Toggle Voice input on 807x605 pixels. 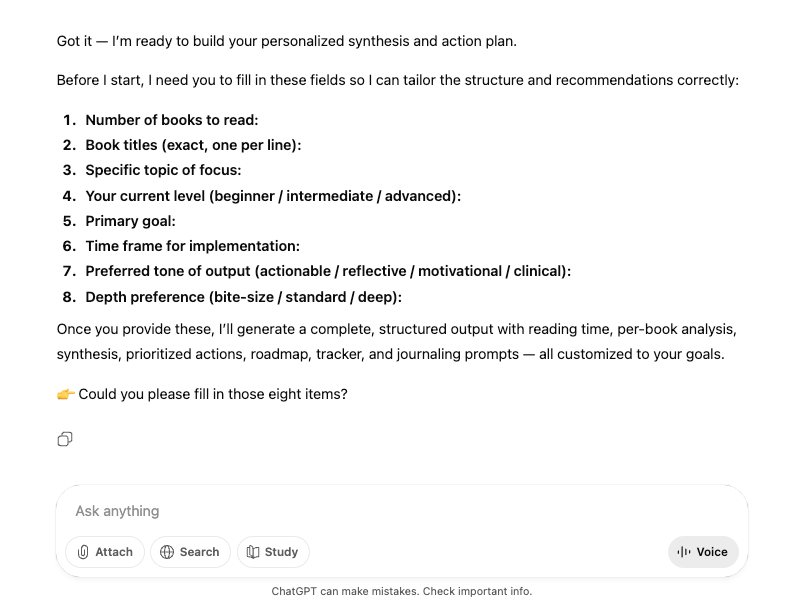[x=703, y=551]
